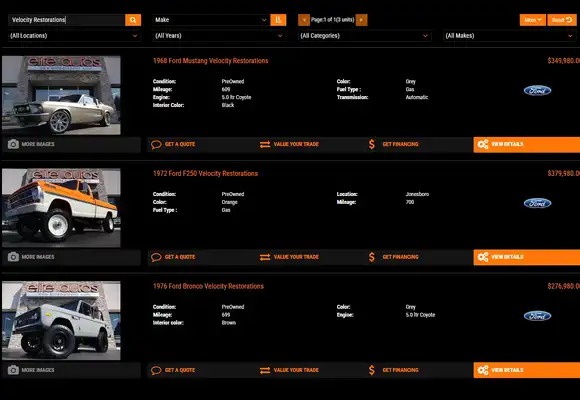Open the Make sort-by dropdown
This screenshot has width=580, height=400.
click(x=211, y=20)
